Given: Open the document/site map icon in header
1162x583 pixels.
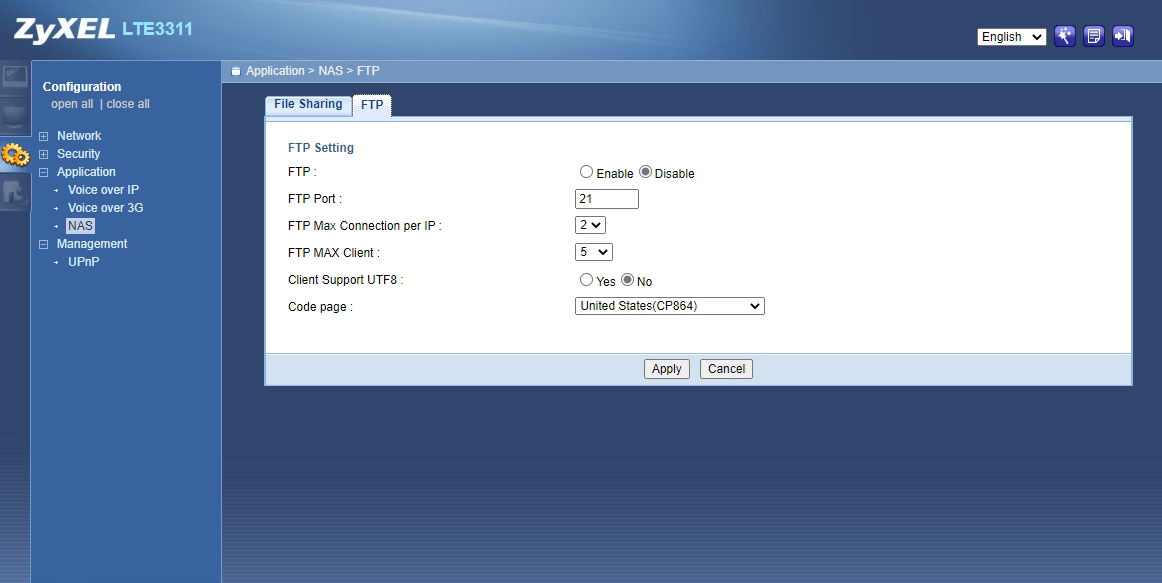Looking at the screenshot, I should tap(1094, 37).
